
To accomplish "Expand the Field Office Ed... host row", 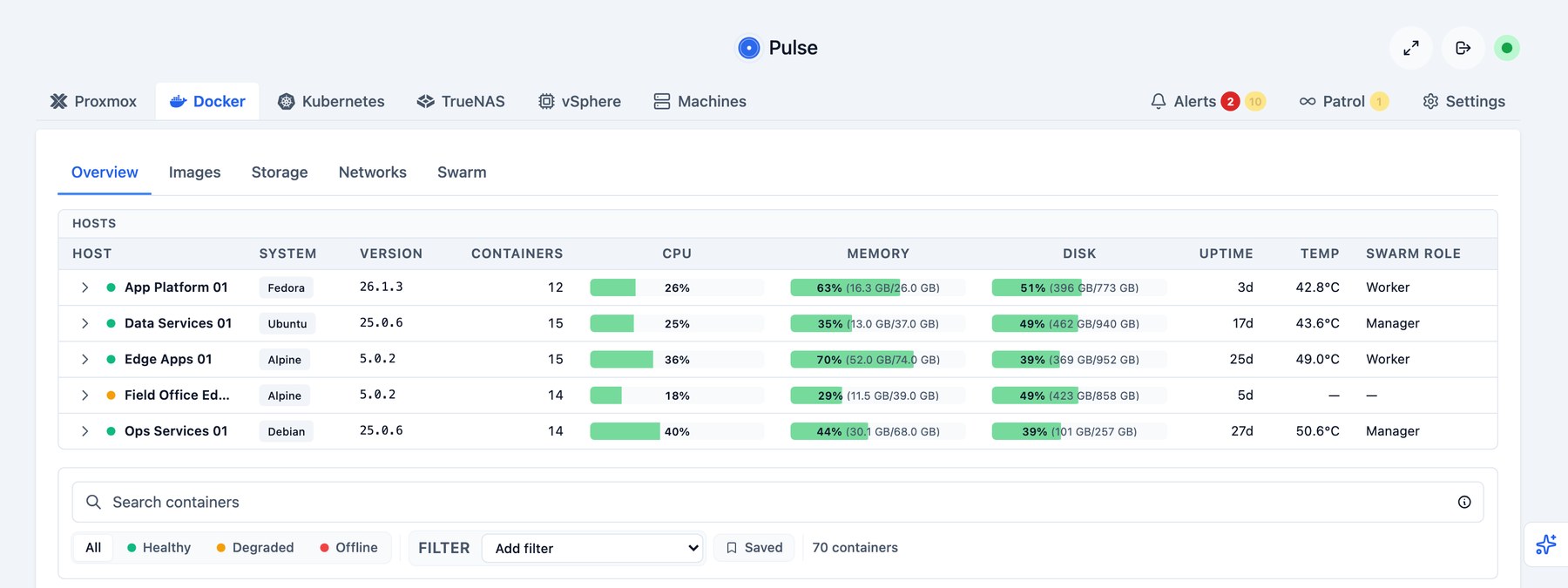I will pyautogui.click(x=84, y=395).
